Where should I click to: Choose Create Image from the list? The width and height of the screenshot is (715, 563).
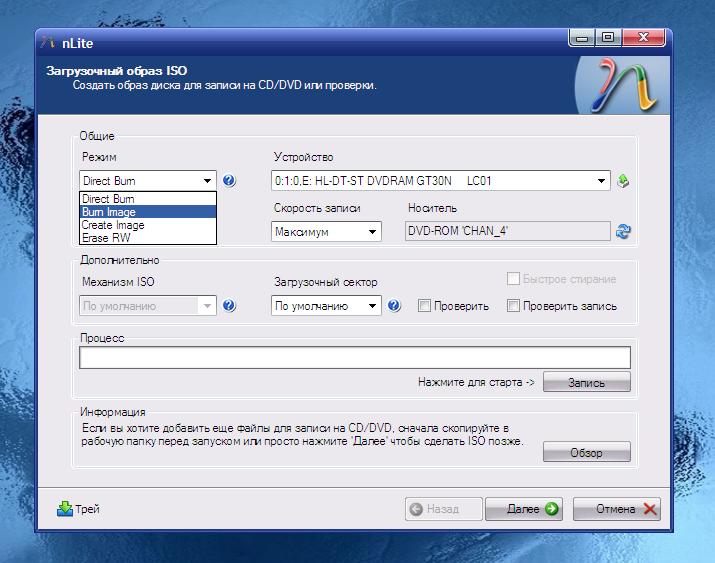coord(148,225)
